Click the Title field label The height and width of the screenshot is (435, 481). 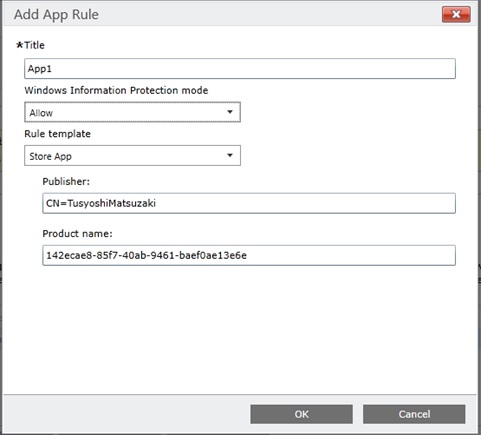tap(34, 45)
